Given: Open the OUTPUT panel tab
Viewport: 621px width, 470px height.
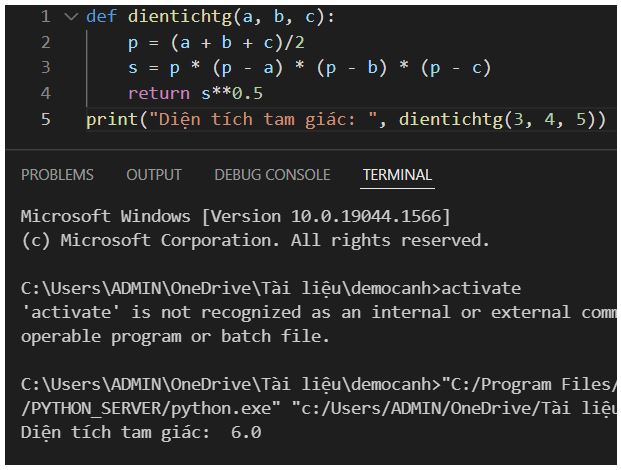Looking at the screenshot, I should [154, 175].
